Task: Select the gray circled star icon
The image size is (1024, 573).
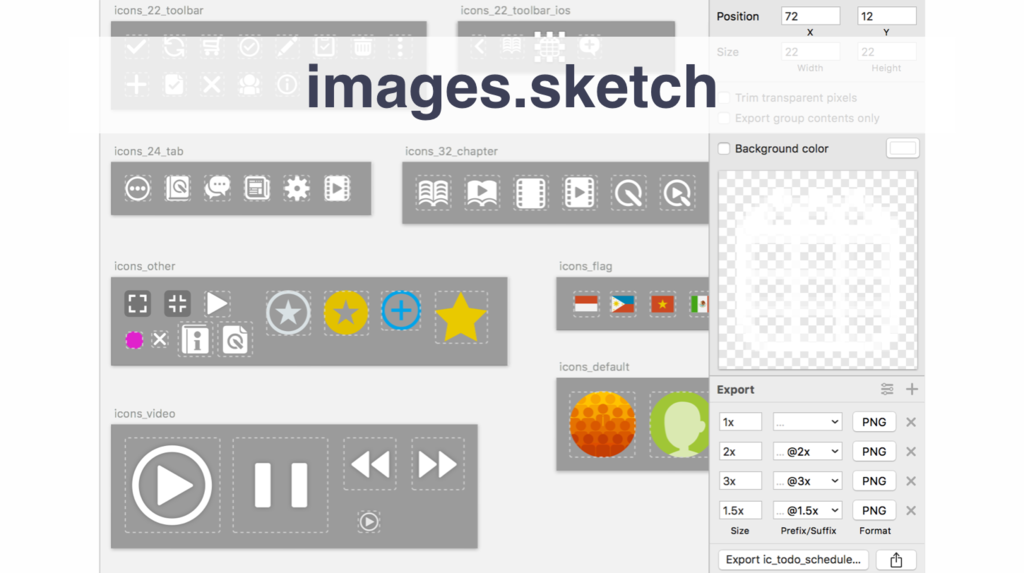Action: [288, 313]
